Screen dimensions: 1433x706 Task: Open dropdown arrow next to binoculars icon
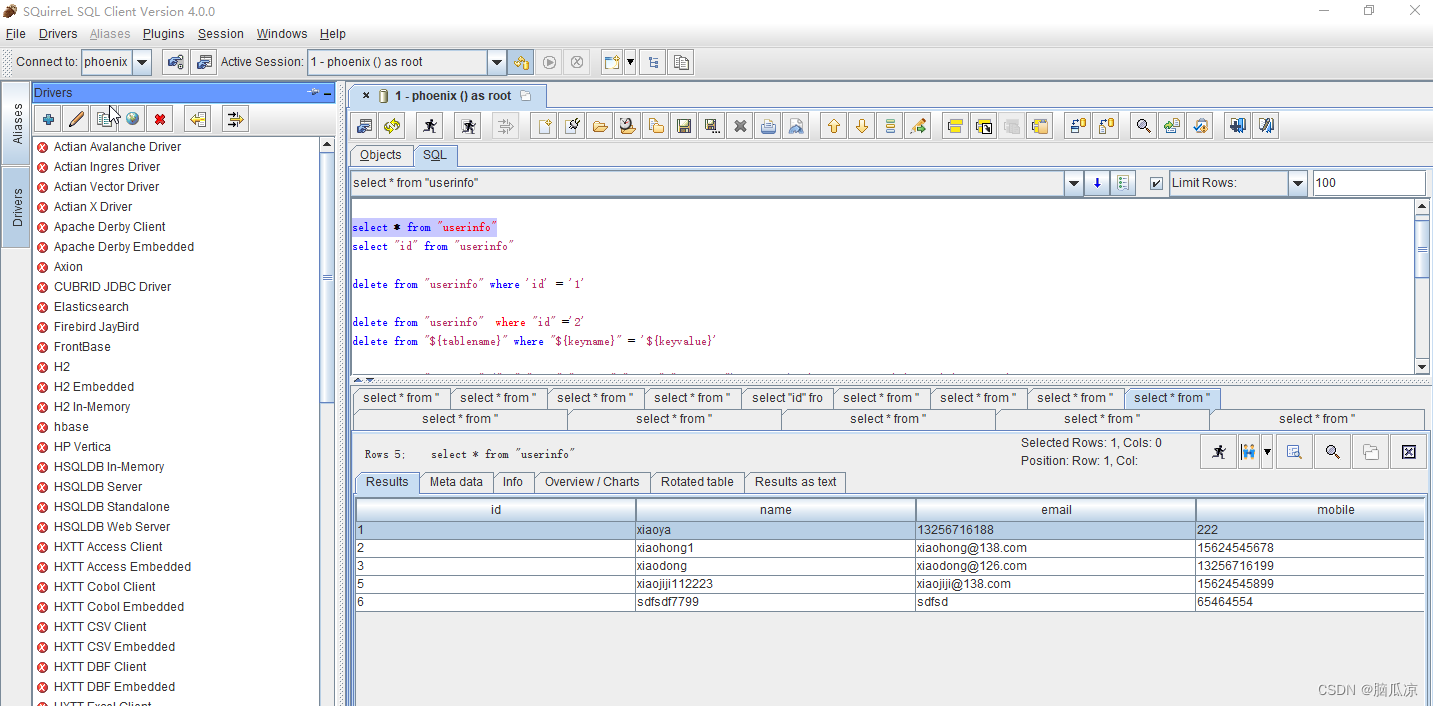1267,452
